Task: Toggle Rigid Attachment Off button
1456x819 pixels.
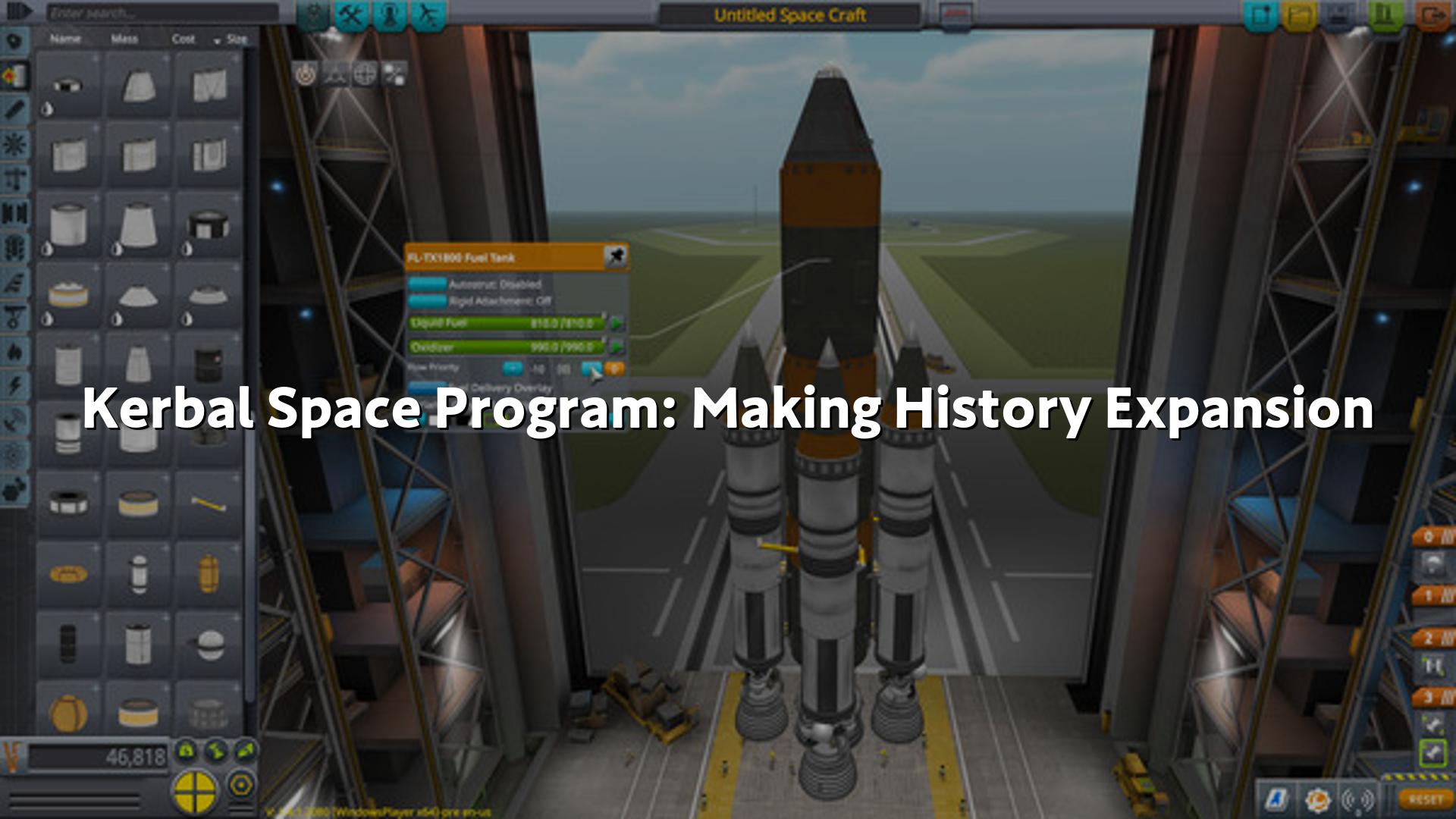Action: coord(428,301)
